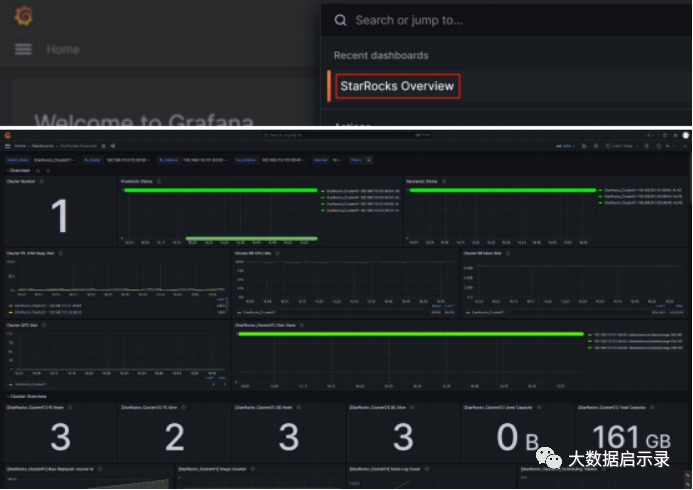Image resolution: width=693 pixels, height=490 pixels.
Task: Click the small Grafana logo in dashboard header
Action: click(x=8, y=135)
